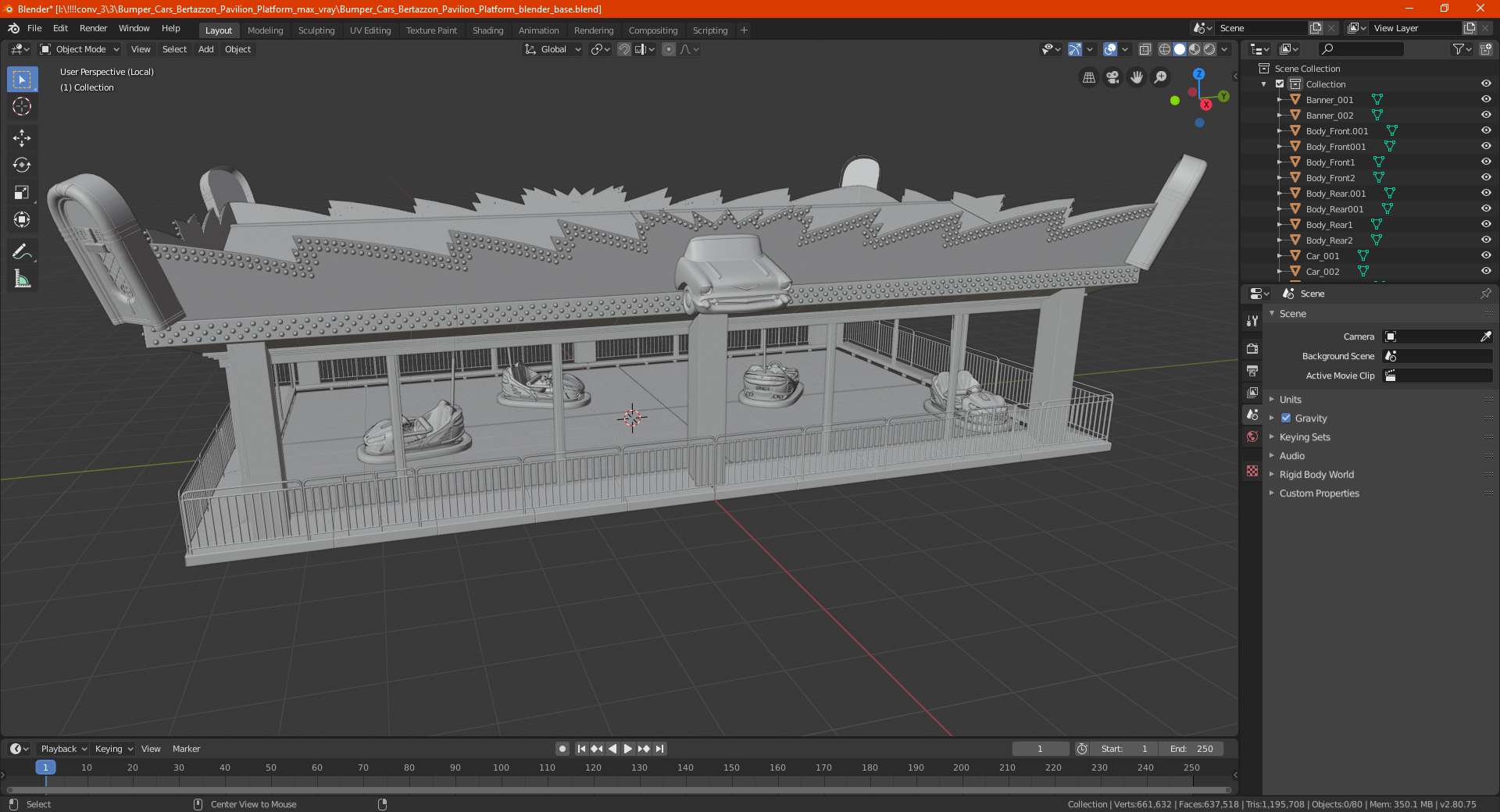Click the Z axis on navigation gizmo
The width and height of the screenshot is (1500, 812).
[1198, 74]
